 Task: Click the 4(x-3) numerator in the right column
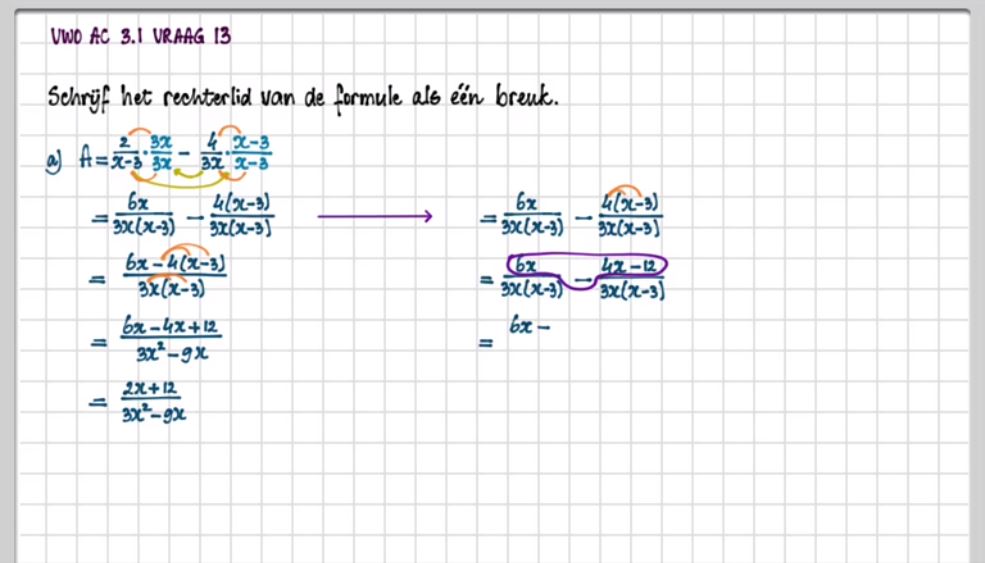click(x=630, y=203)
